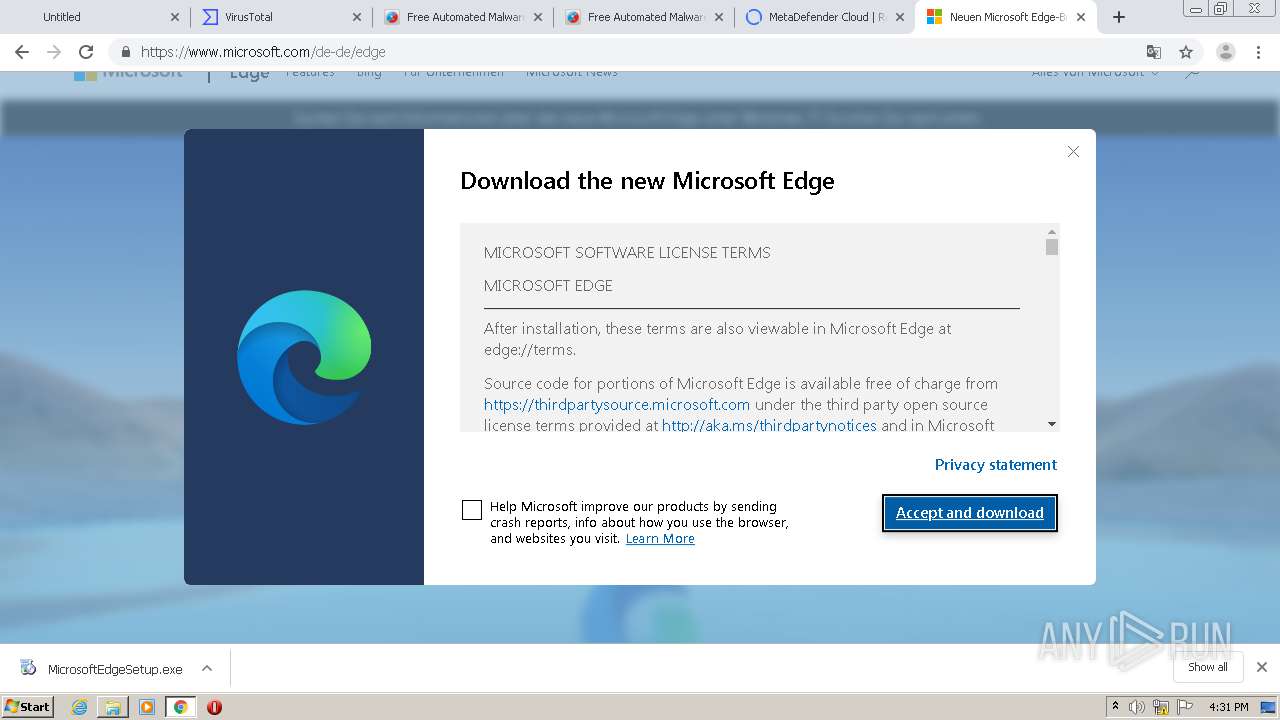Open the aka.ms/thirdpartynotices link
The image size is (1280, 720).
(x=769, y=426)
